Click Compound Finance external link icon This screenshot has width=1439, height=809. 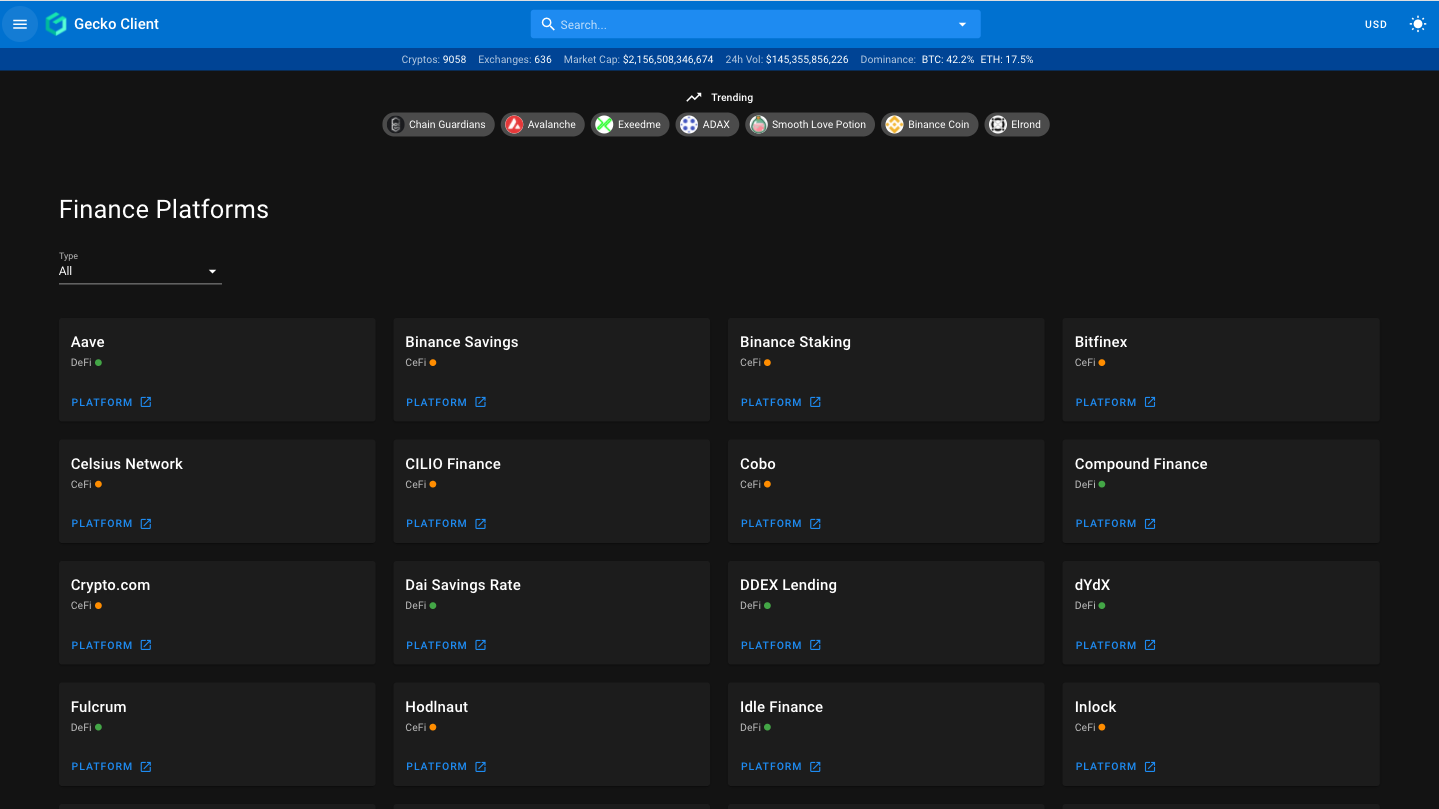[1150, 524]
